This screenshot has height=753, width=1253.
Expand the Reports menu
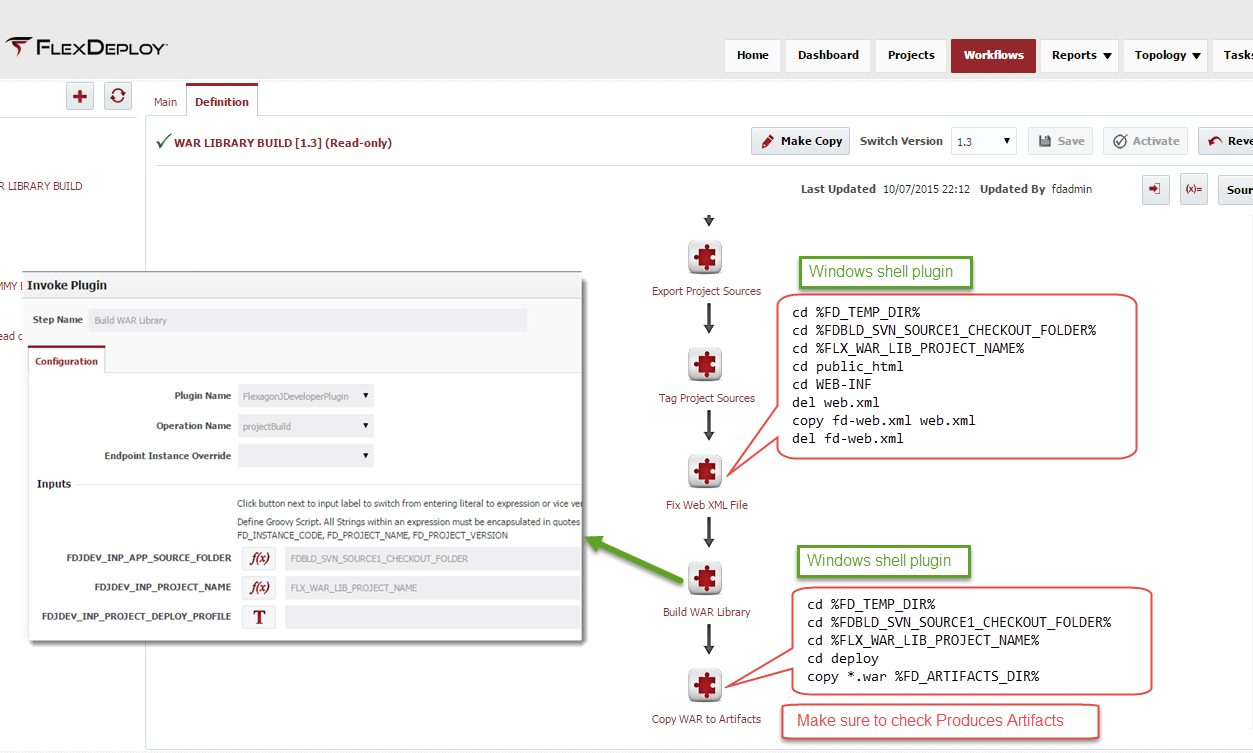(1081, 55)
